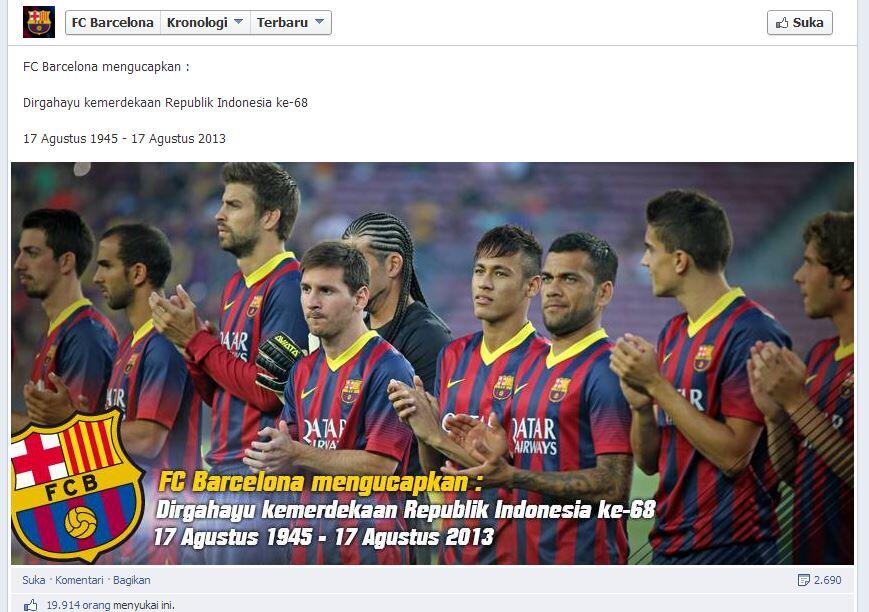869x612 pixels.
Task: View the 2.690 comments count
Action: tap(827, 580)
